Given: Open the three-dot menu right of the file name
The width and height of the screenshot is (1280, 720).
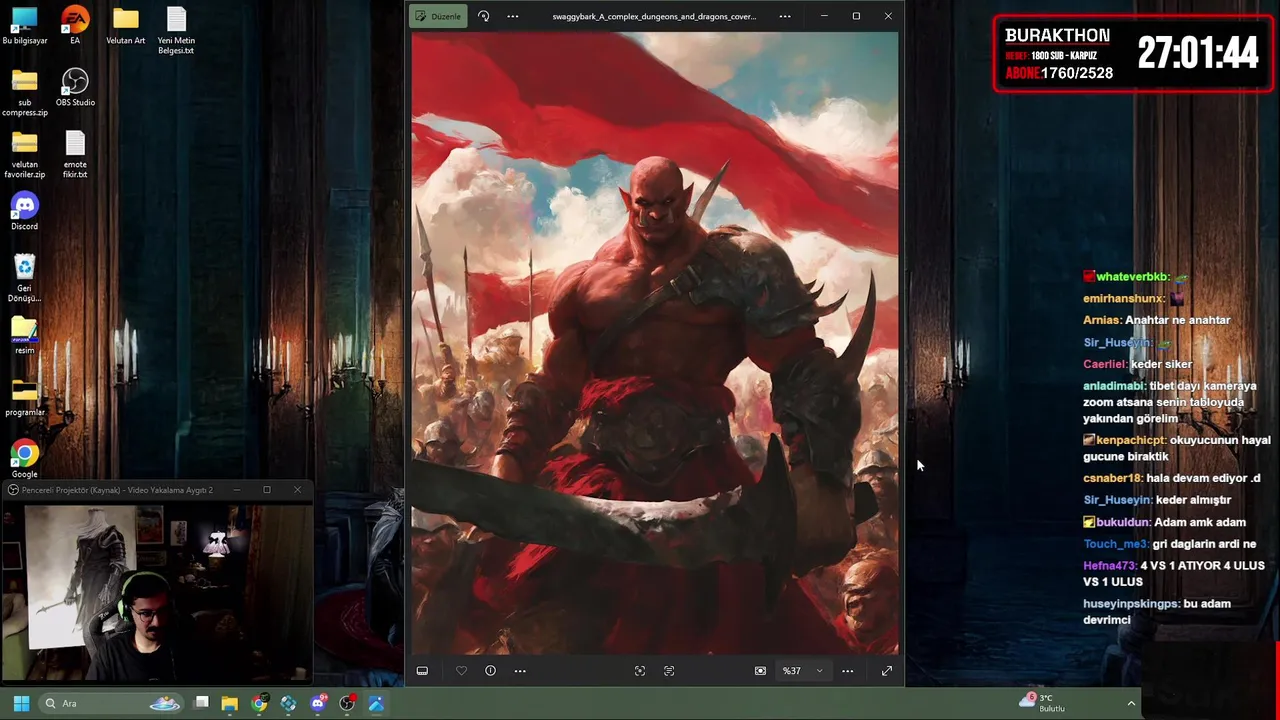Looking at the screenshot, I should 785,16.
